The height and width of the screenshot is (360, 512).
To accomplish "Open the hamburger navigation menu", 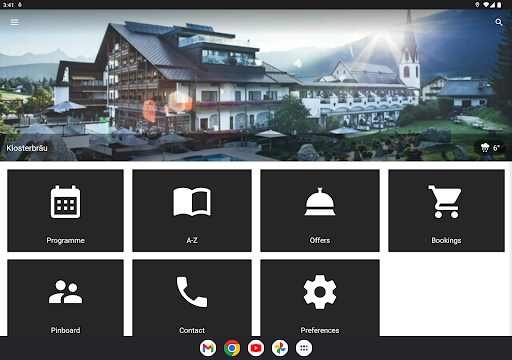I will click(x=14, y=22).
